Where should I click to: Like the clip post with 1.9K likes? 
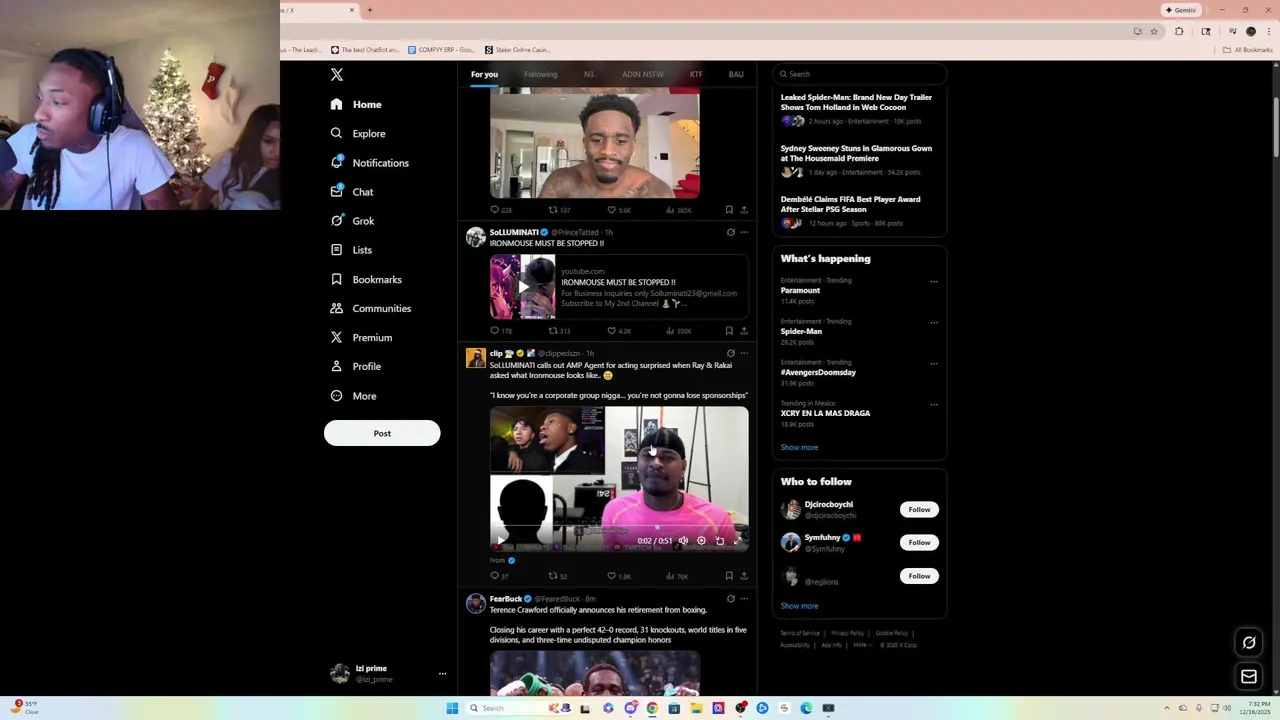620,576
